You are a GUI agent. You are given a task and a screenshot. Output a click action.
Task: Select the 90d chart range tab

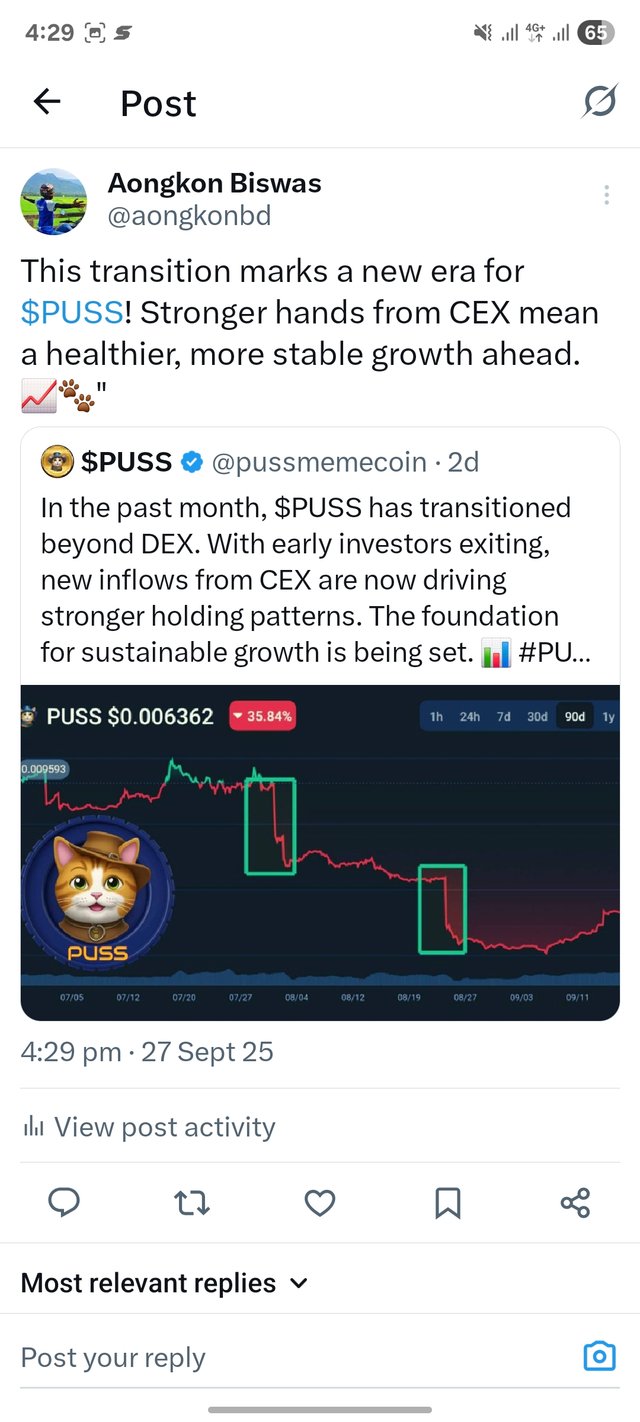(x=575, y=717)
